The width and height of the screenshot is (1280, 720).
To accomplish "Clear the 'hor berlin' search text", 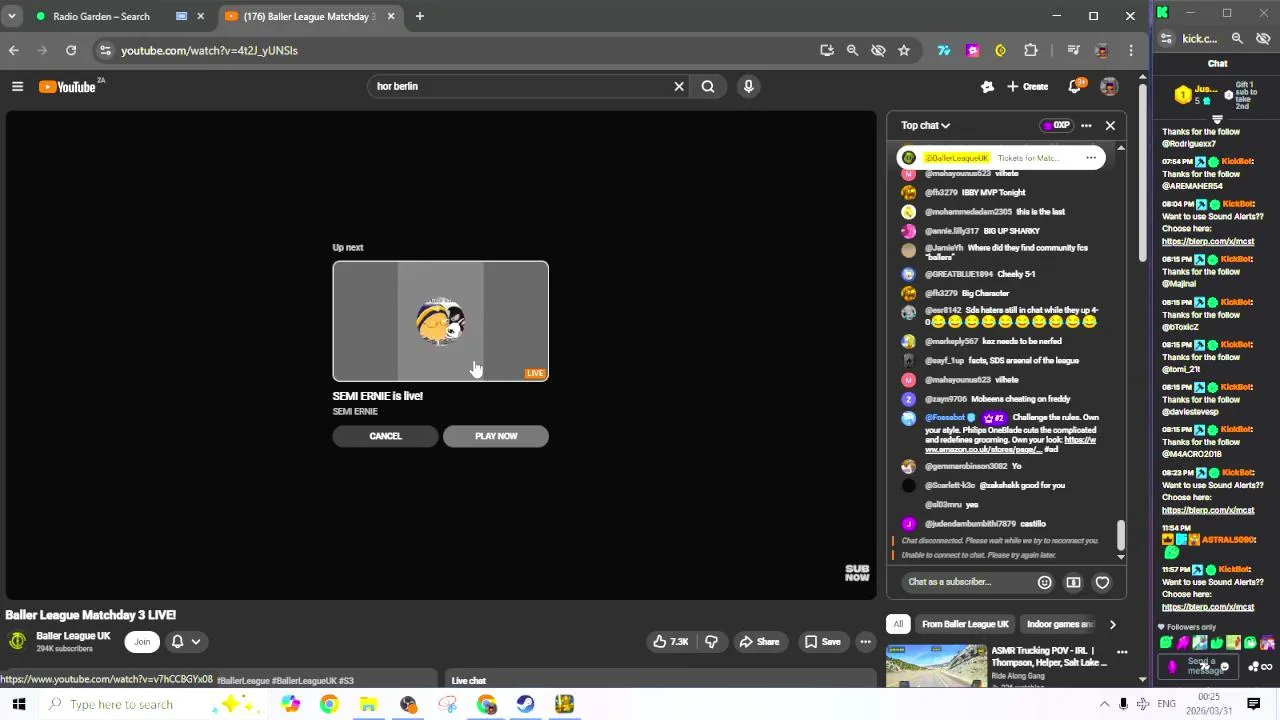I will click(x=679, y=86).
